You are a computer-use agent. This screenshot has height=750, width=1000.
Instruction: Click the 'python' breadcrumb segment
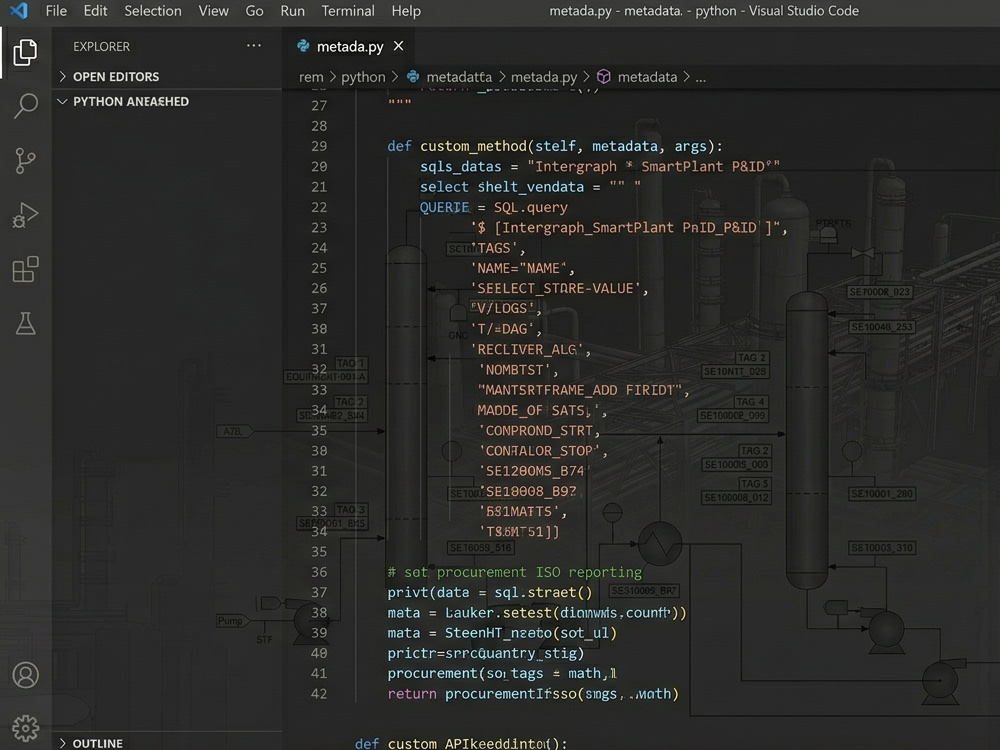click(363, 77)
